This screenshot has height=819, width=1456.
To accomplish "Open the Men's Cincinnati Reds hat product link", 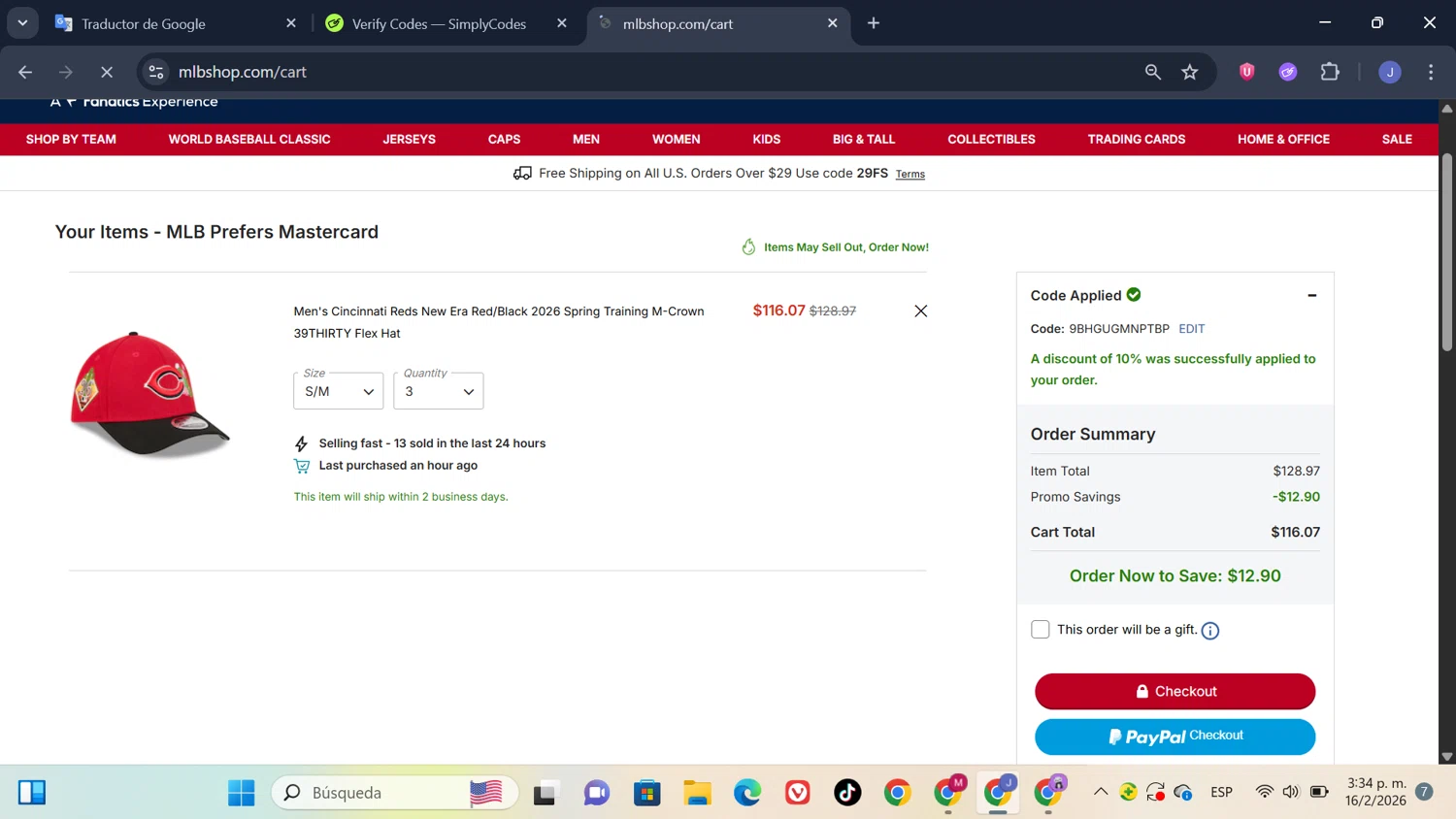I will (x=499, y=322).
